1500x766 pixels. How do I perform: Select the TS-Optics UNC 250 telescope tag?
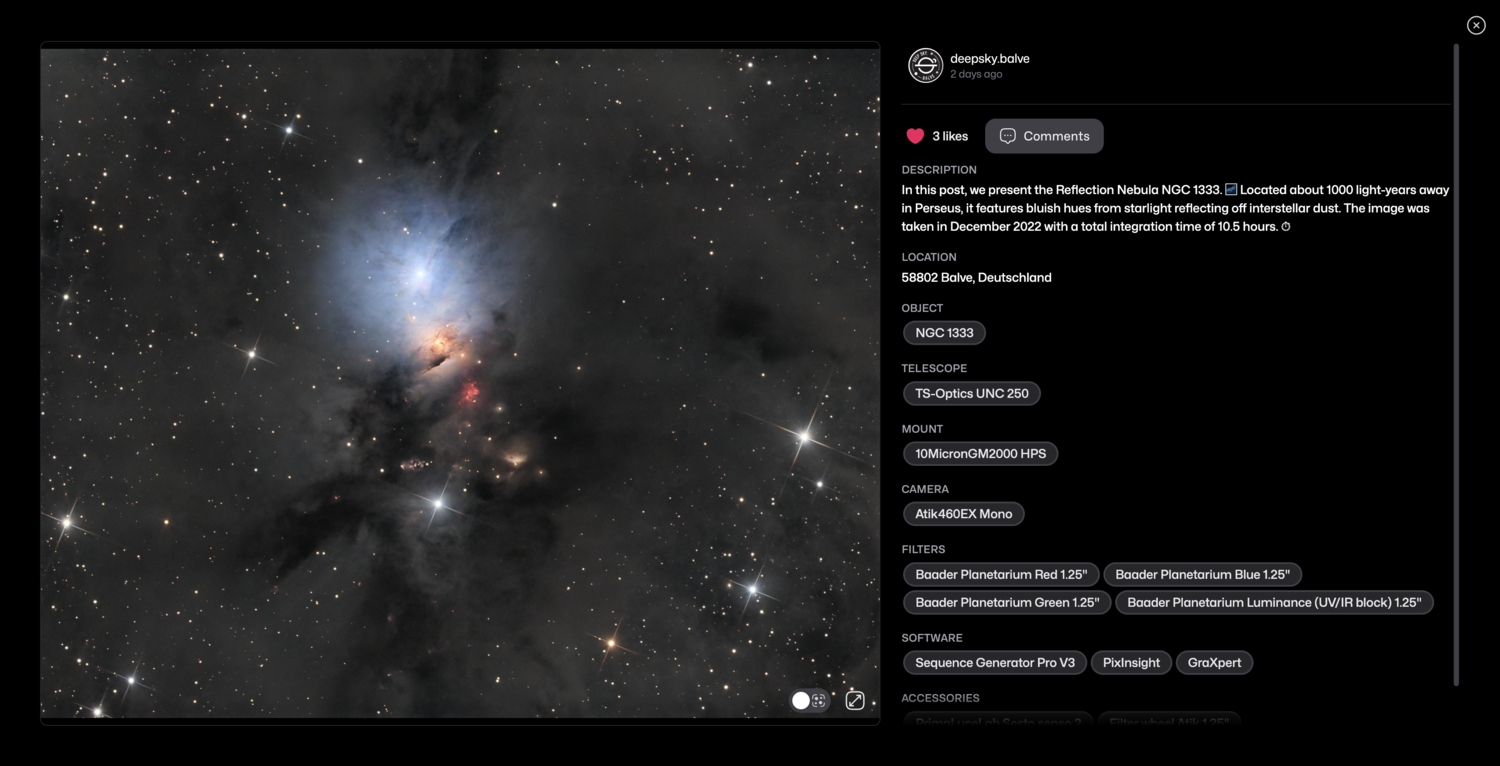click(x=971, y=393)
